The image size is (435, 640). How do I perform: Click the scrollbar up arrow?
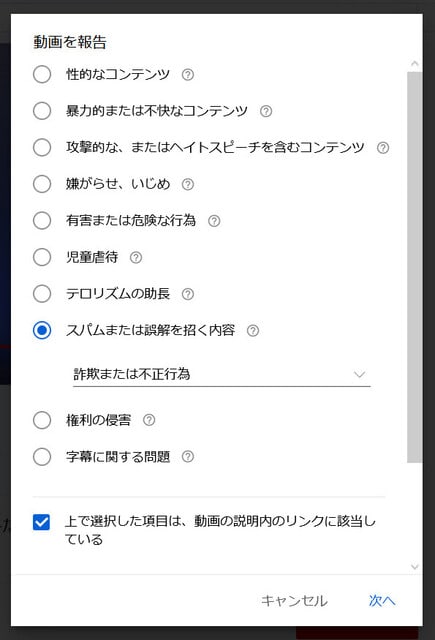[415, 64]
